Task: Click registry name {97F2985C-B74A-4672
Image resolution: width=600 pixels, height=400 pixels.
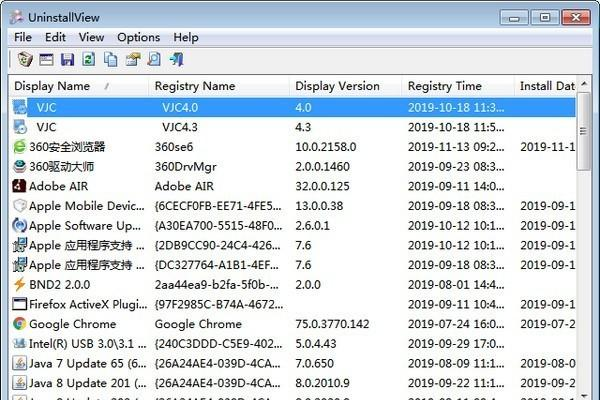Action: pyautogui.click(x=219, y=305)
